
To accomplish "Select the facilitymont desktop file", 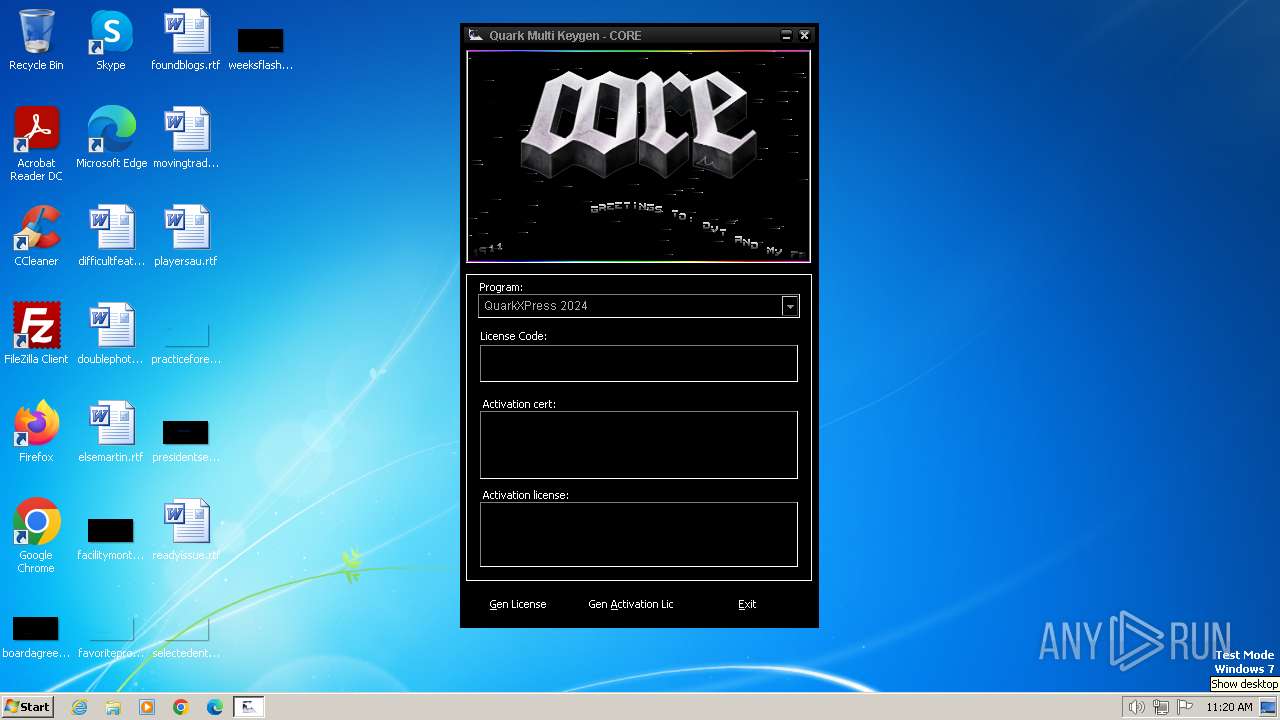I will [x=111, y=539].
